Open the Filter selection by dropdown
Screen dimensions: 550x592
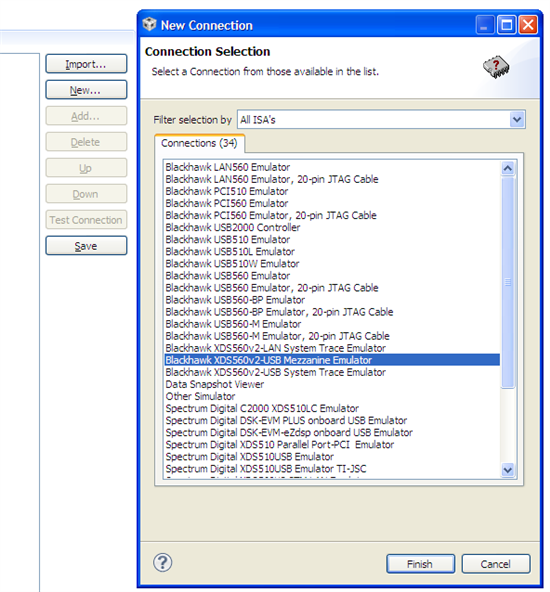click(517, 120)
